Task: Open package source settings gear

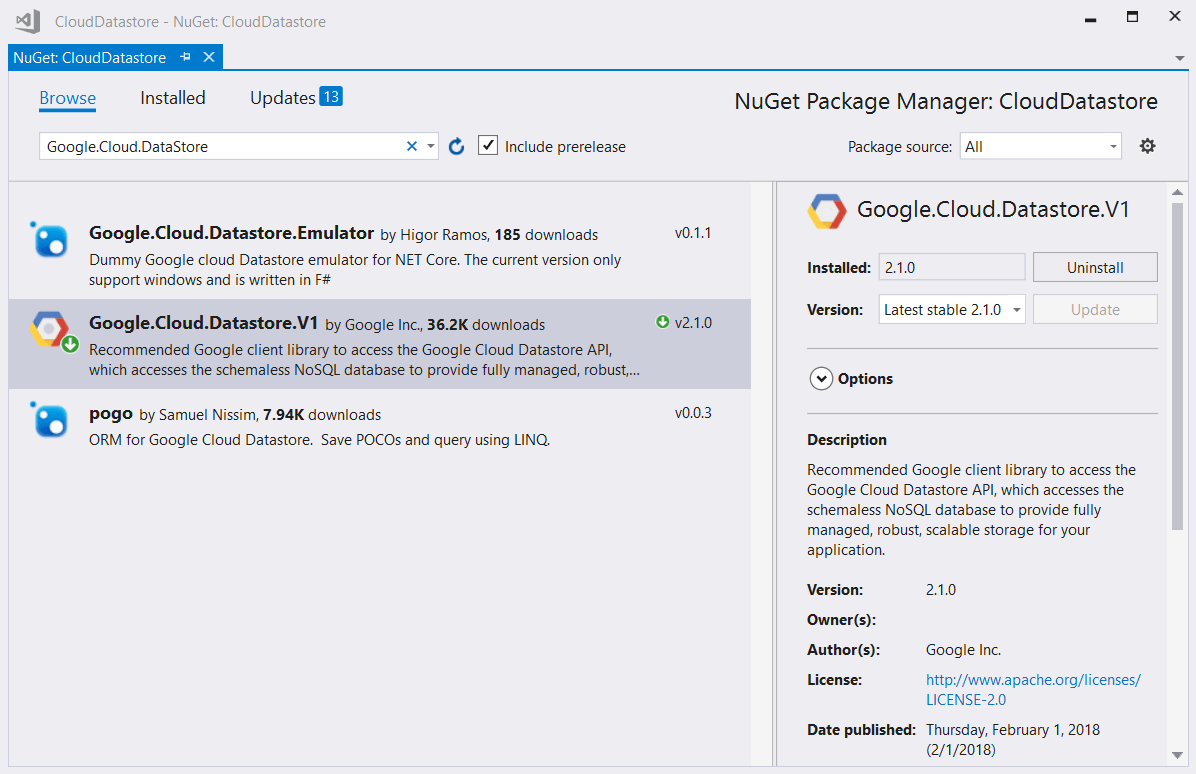Action: pos(1147,146)
